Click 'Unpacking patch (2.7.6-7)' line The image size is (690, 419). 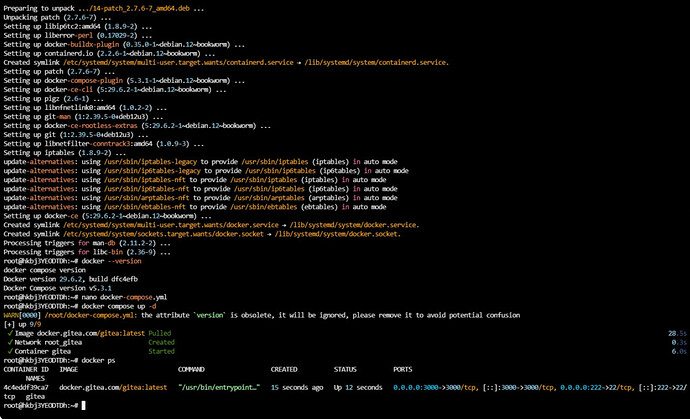pos(59,18)
